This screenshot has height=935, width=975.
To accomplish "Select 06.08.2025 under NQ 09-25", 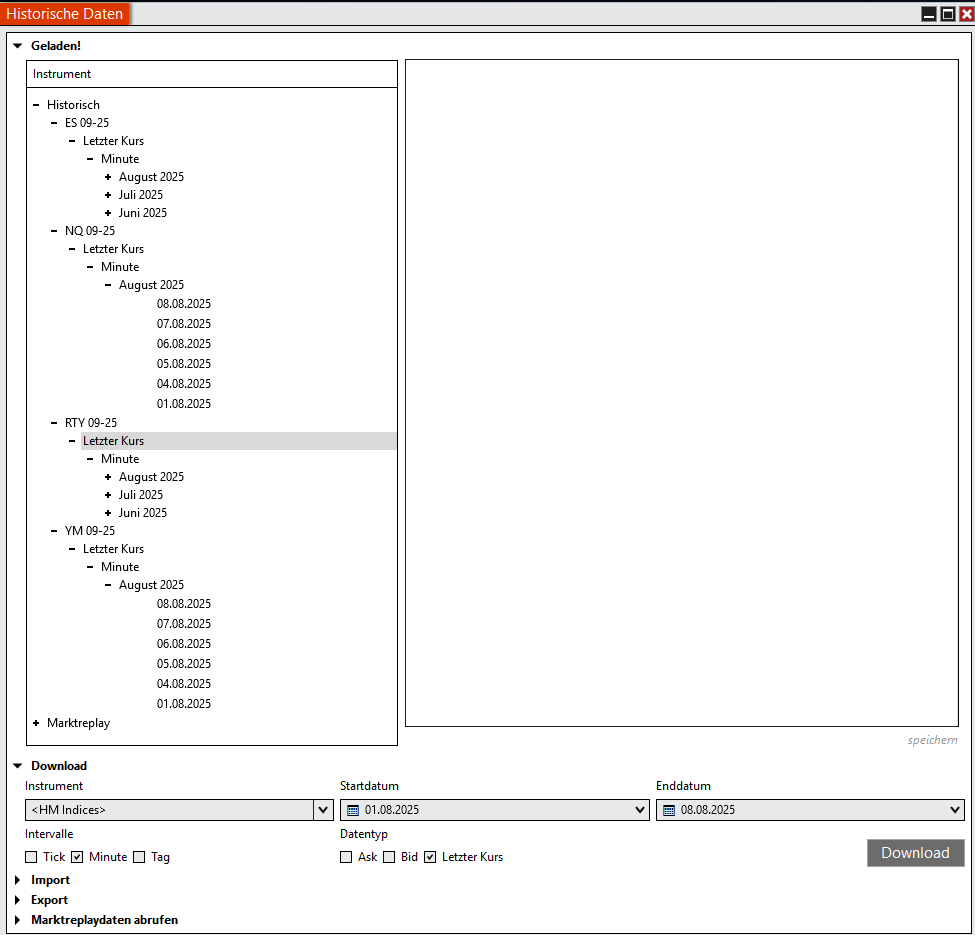I will (x=184, y=344).
